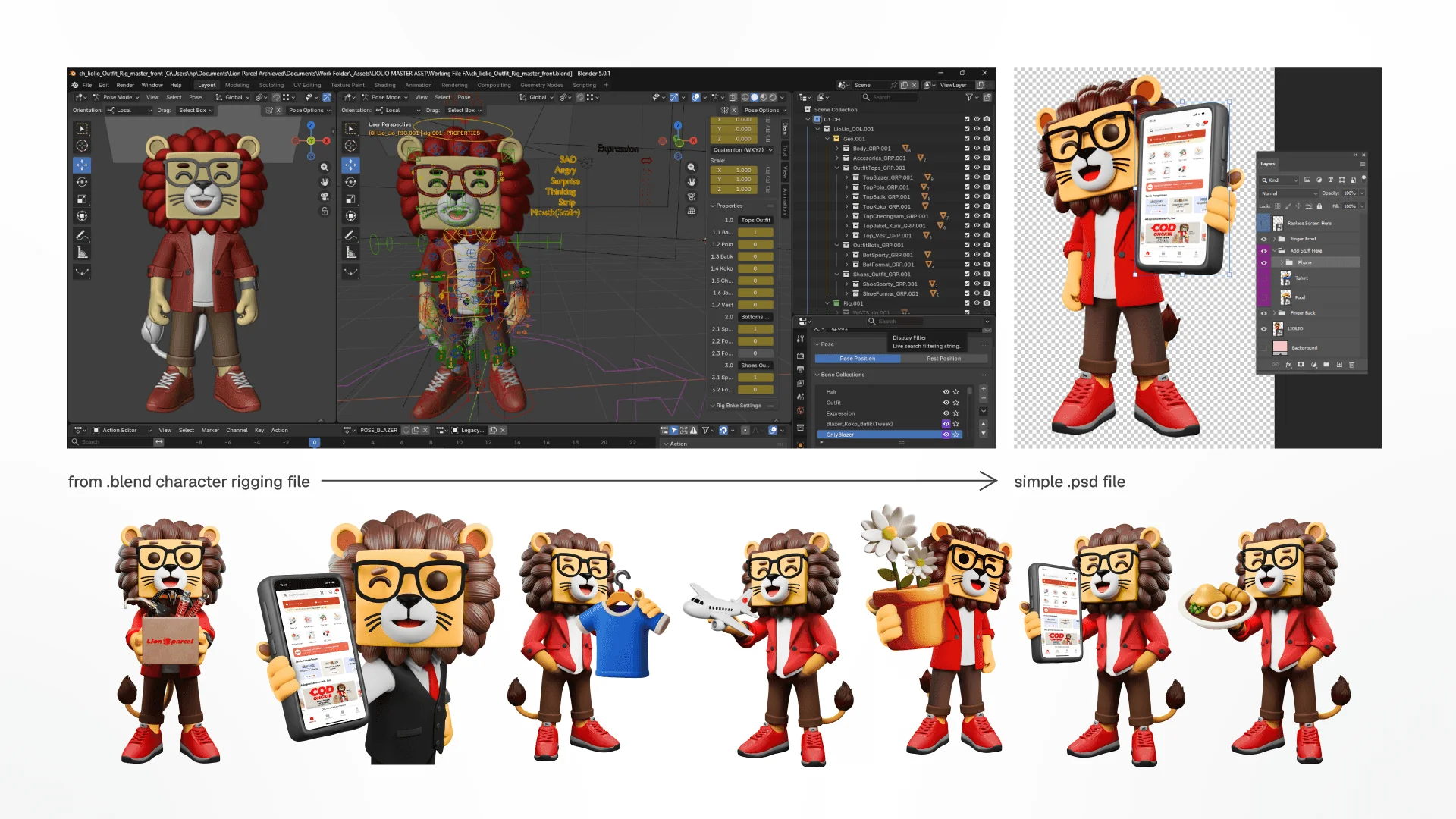Create a new layer in Photoshop Layers panel
The height and width of the screenshot is (819, 1456).
(1339, 365)
